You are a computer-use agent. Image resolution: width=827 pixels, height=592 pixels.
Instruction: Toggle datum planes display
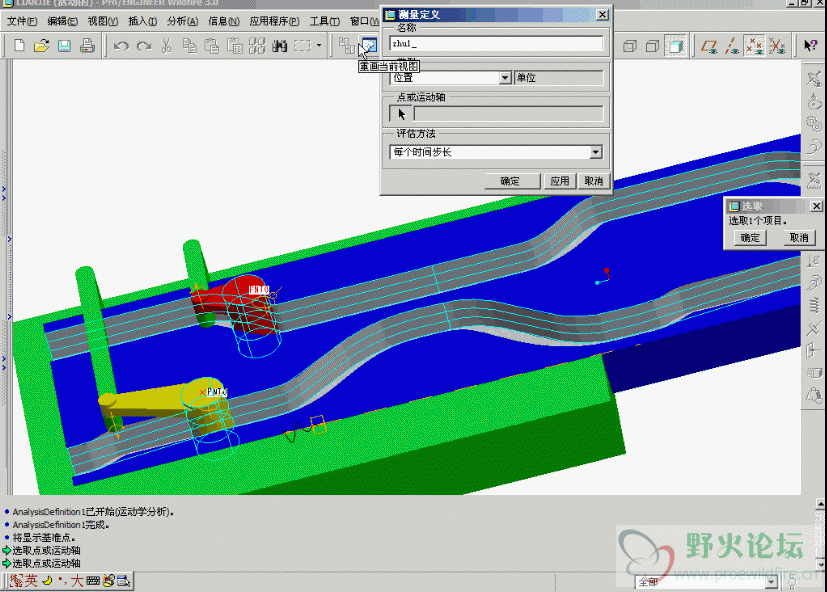(x=709, y=46)
